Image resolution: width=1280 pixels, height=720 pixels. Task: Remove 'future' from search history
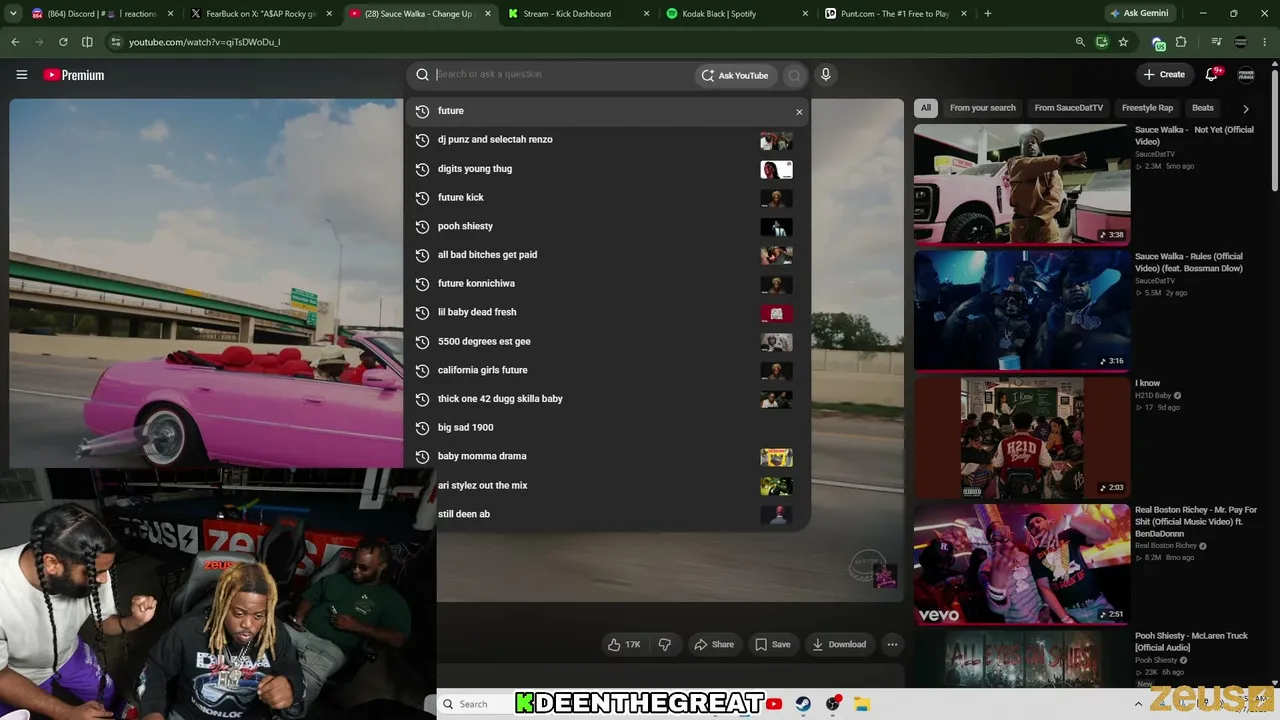799,112
